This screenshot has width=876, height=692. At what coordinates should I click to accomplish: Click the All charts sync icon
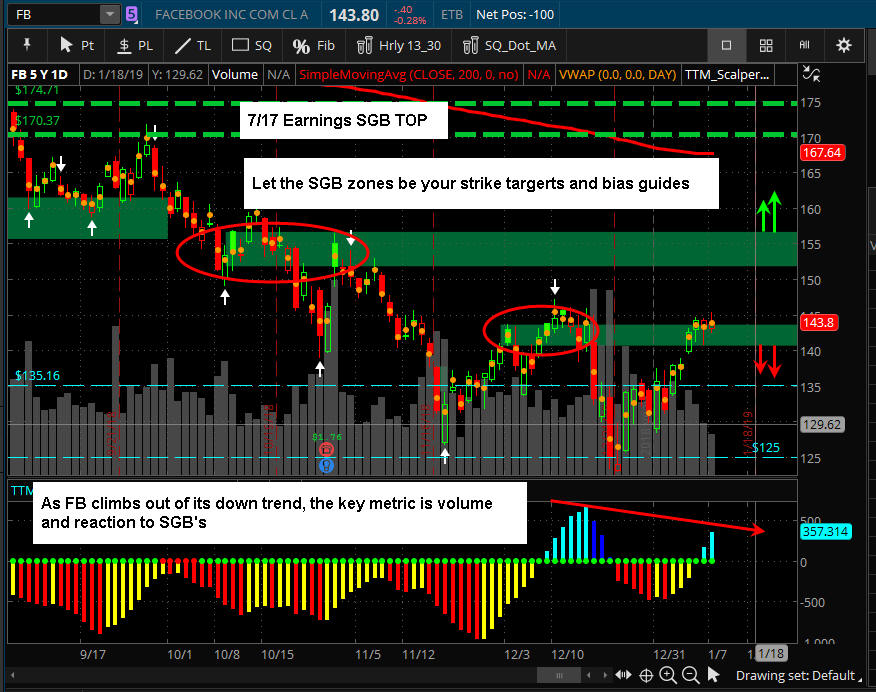pyautogui.click(x=804, y=45)
